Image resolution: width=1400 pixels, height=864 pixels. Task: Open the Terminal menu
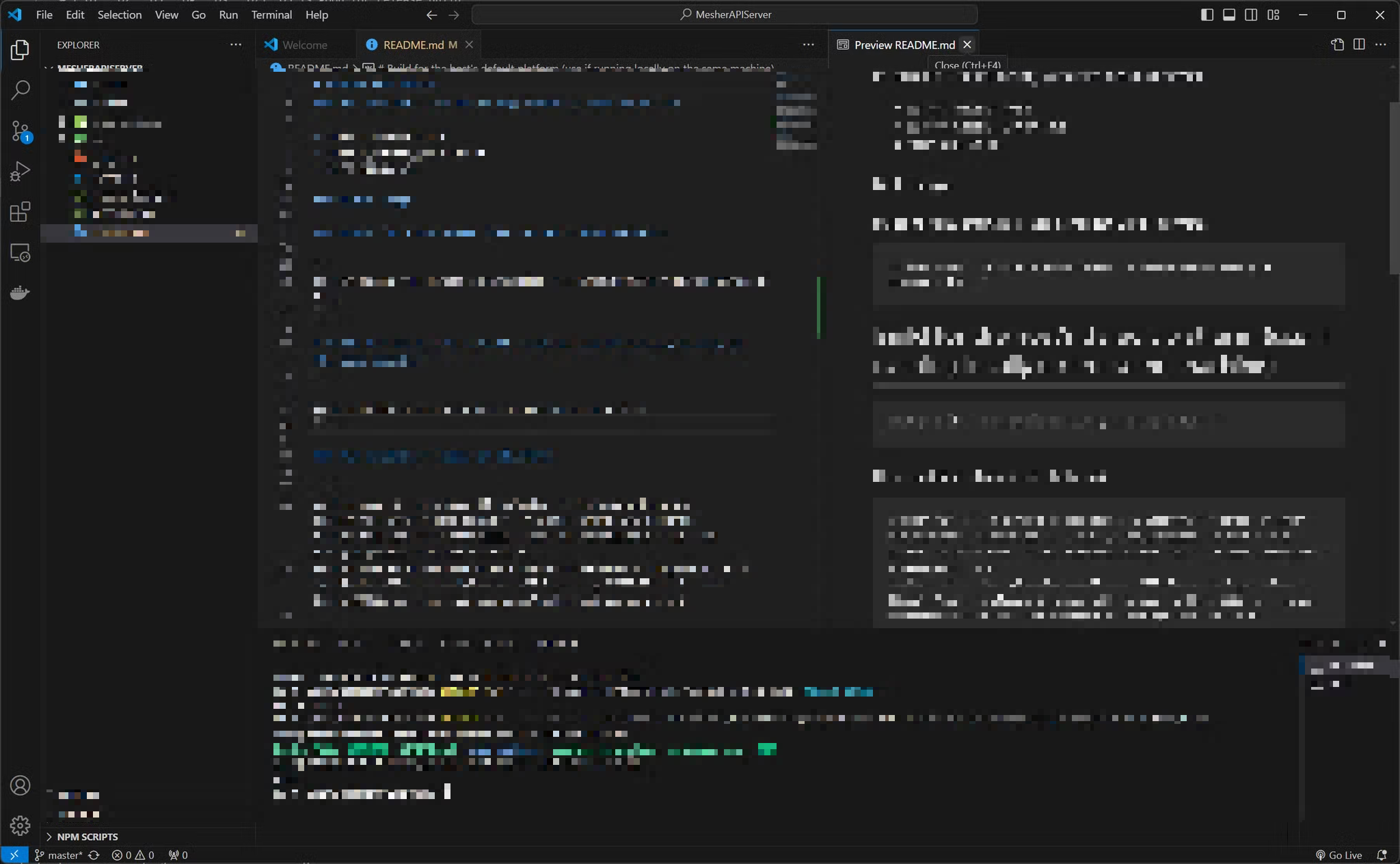271,14
